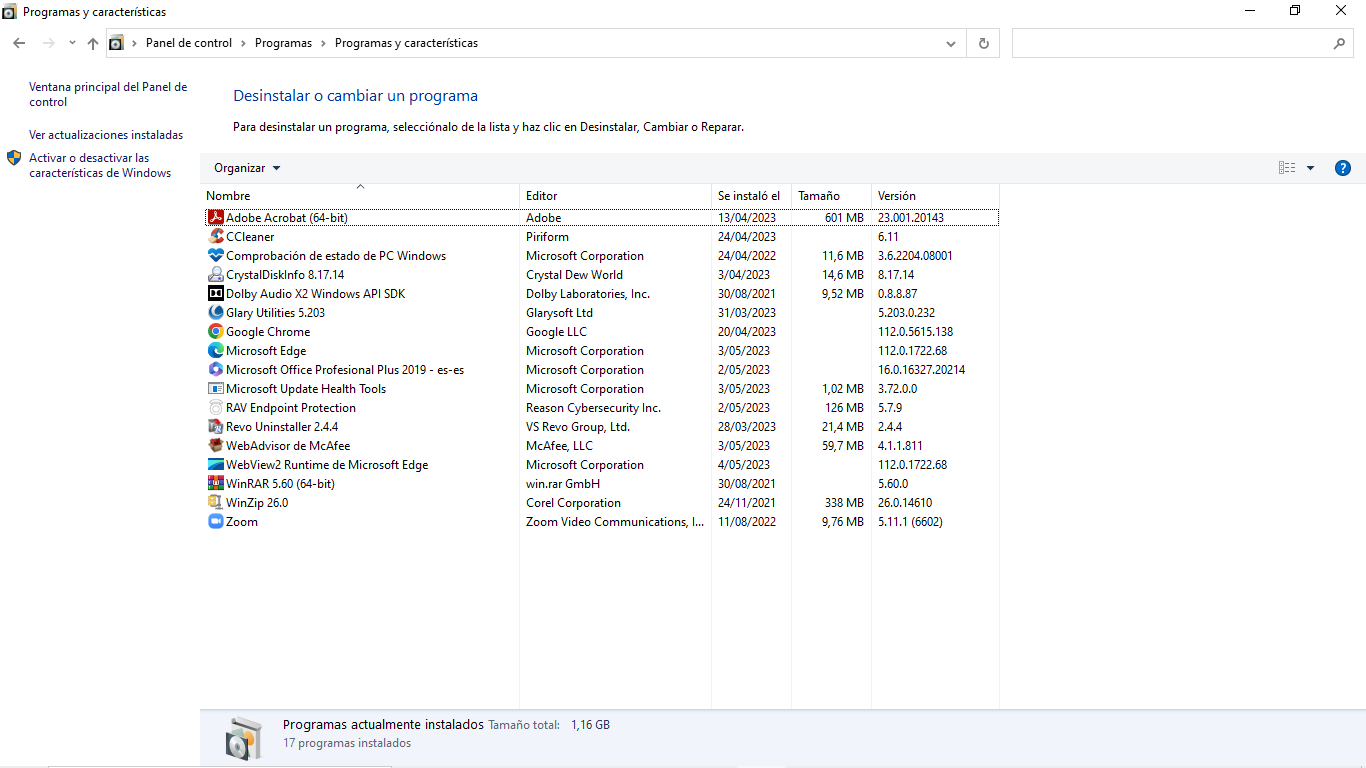
Task: Navigate back with the back arrow
Action: [19, 43]
